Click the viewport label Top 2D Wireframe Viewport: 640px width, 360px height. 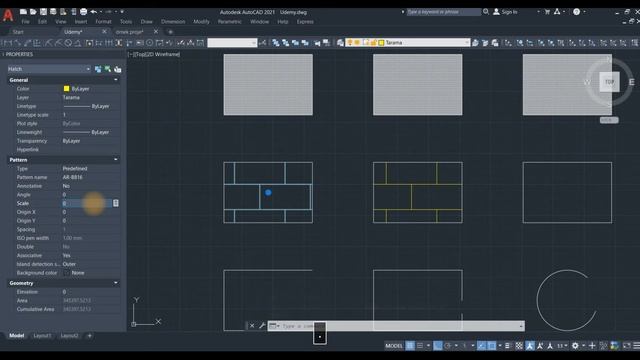[x=154, y=54]
